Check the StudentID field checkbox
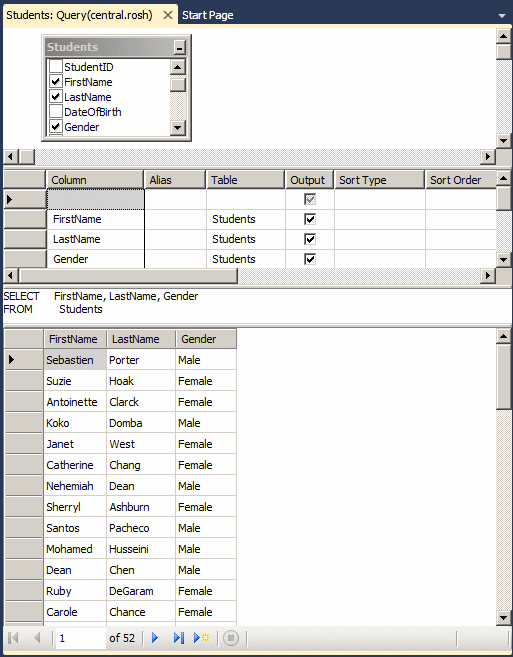The height and width of the screenshot is (657, 513). 55,66
